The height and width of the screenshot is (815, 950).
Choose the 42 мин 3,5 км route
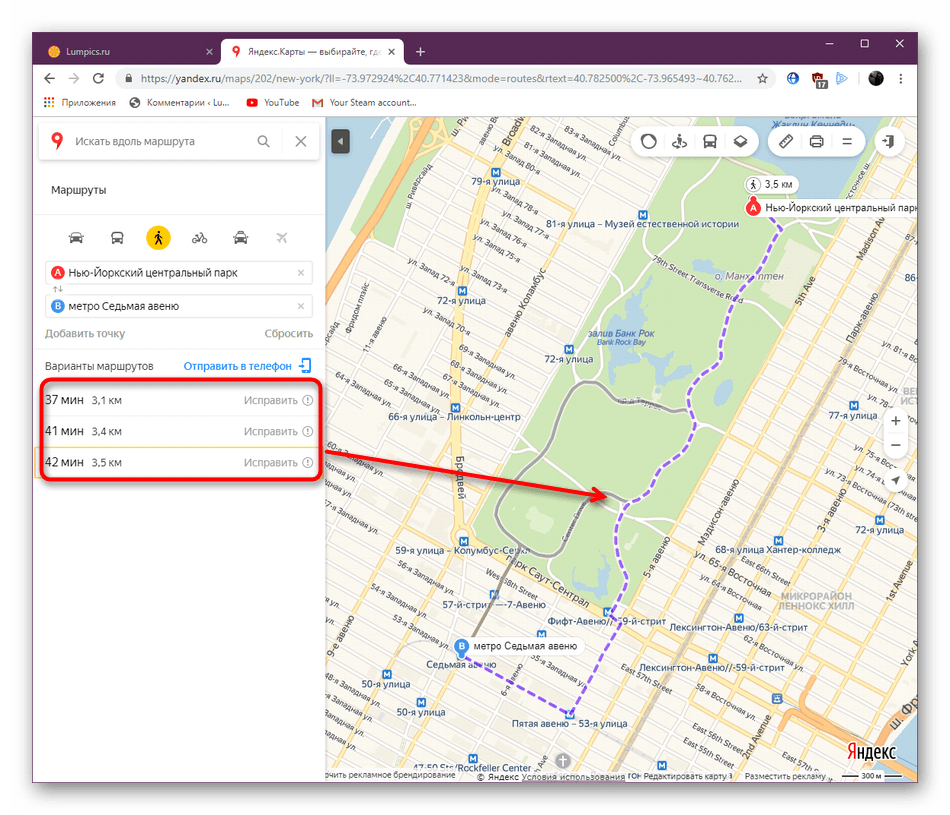[178, 462]
